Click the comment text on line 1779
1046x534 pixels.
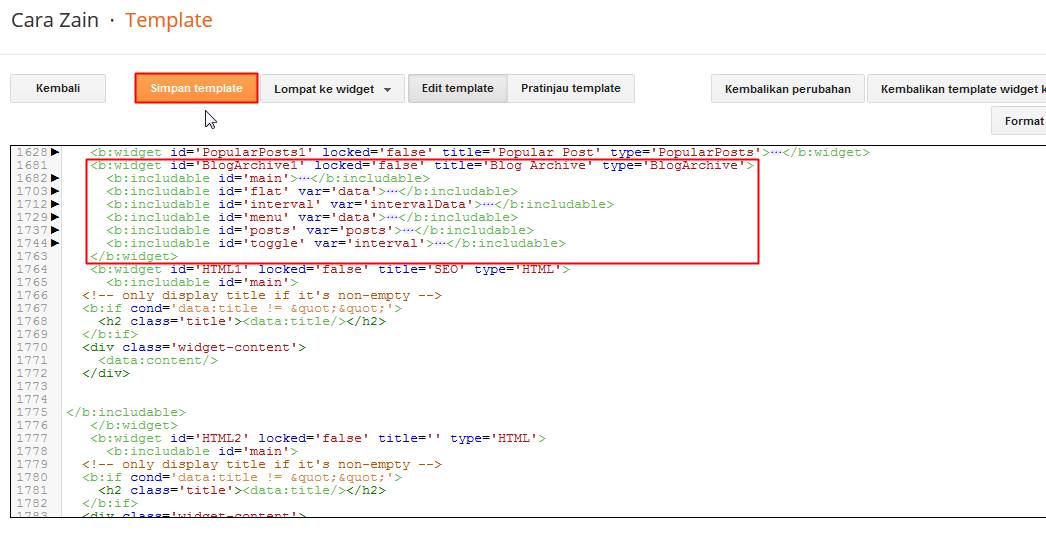pos(262,465)
